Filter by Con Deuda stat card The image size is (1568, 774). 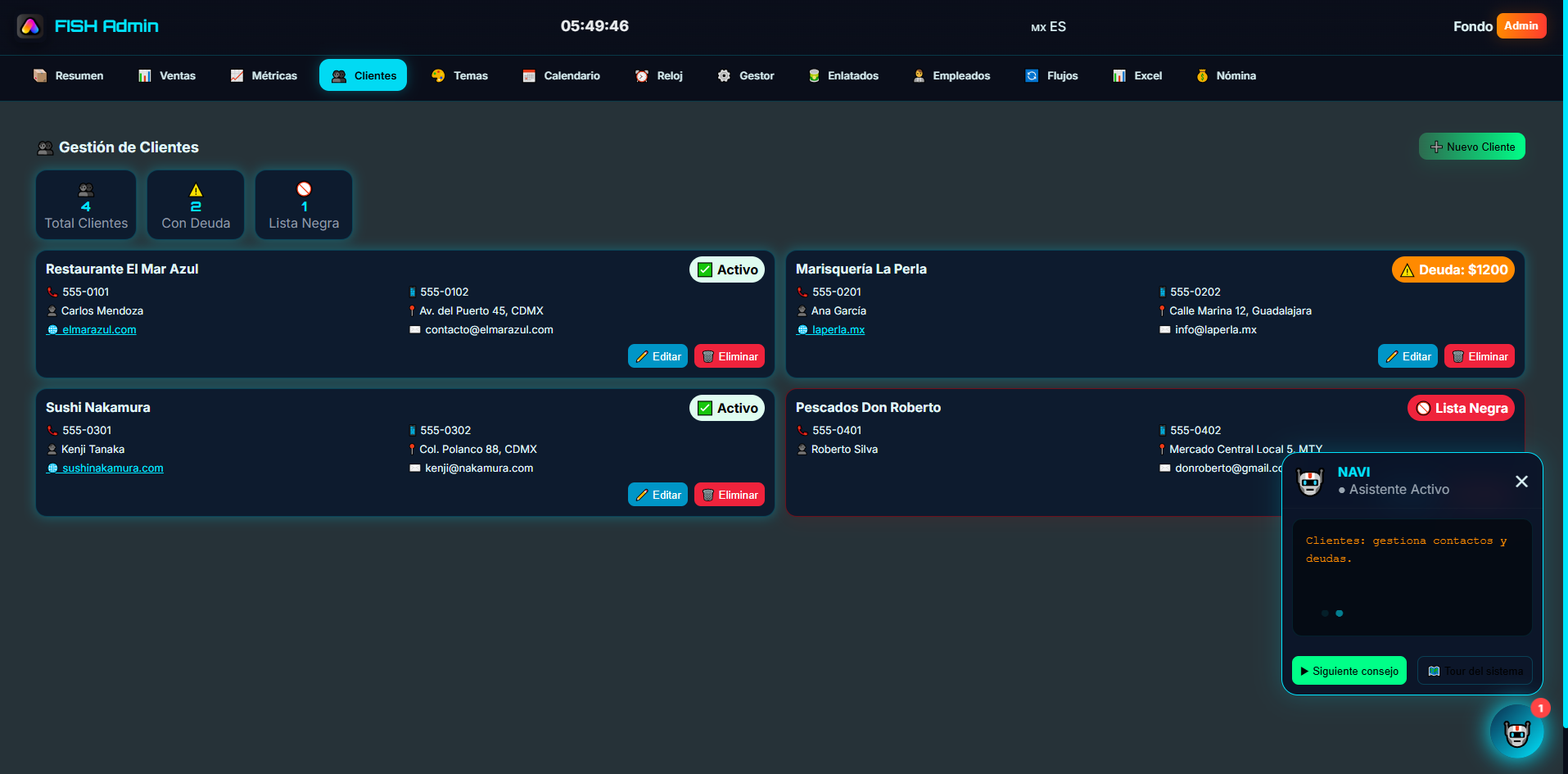click(x=196, y=206)
